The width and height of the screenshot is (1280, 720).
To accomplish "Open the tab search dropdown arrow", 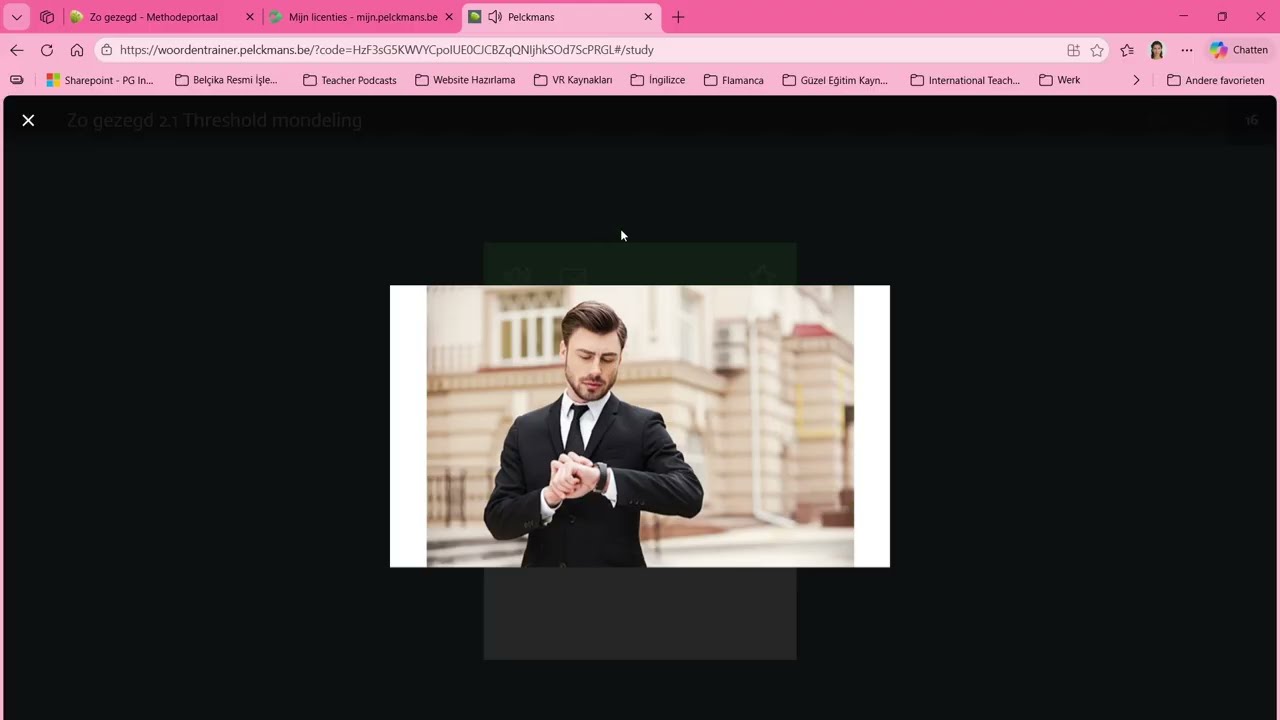I will tap(17, 17).
